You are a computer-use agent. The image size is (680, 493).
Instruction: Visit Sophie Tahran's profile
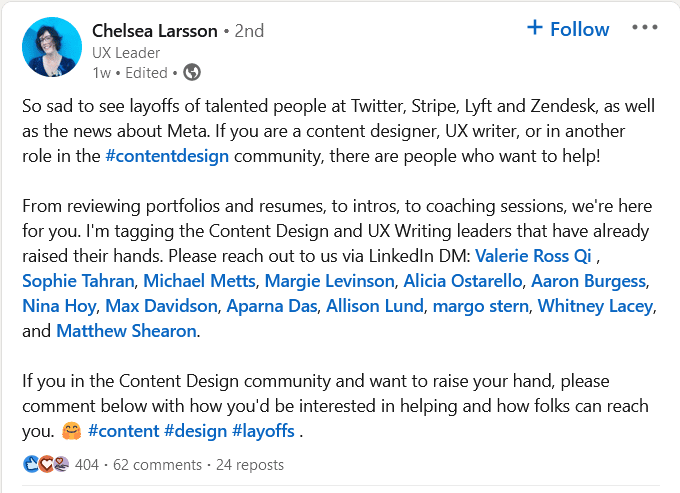point(78,281)
